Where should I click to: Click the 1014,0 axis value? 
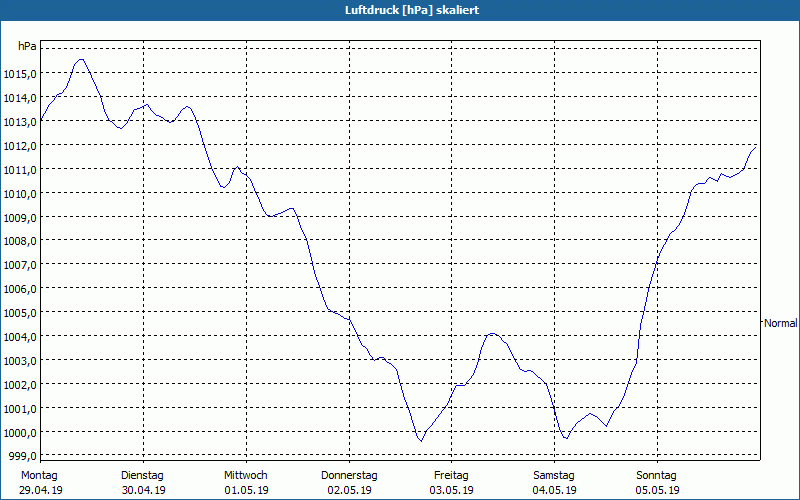pos(20,98)
